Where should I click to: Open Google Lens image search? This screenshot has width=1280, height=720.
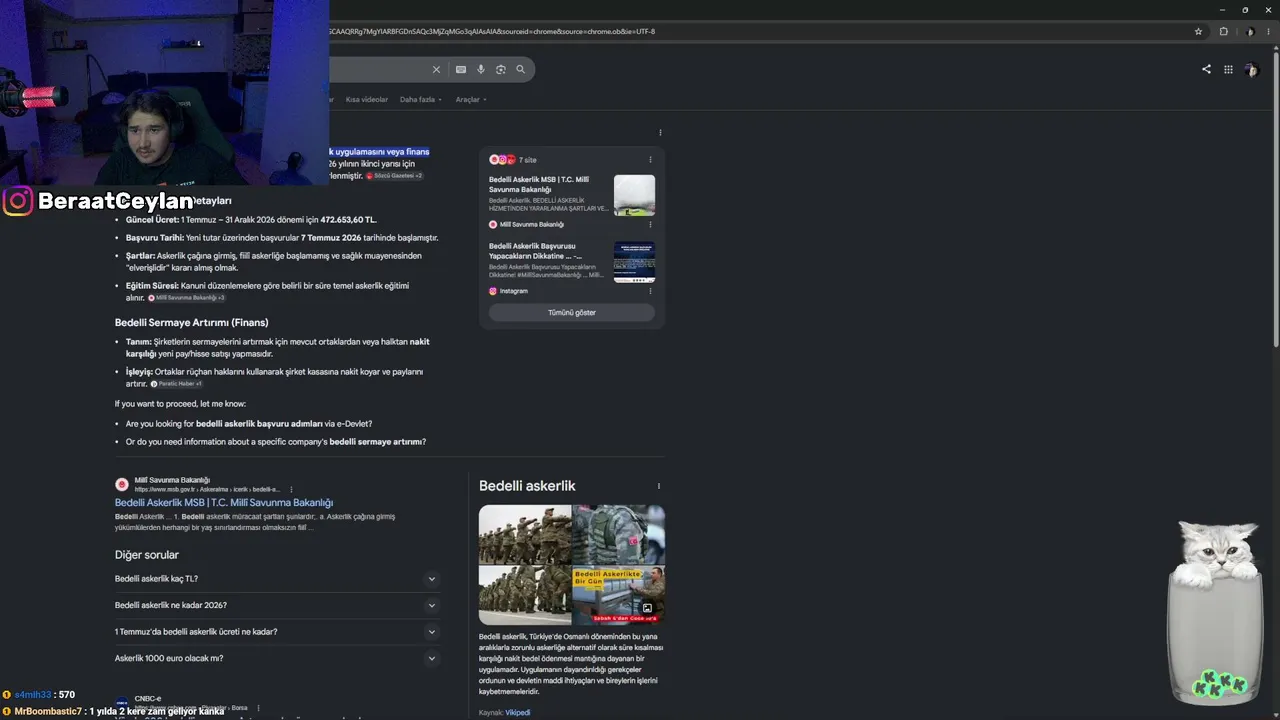[501, 69]
